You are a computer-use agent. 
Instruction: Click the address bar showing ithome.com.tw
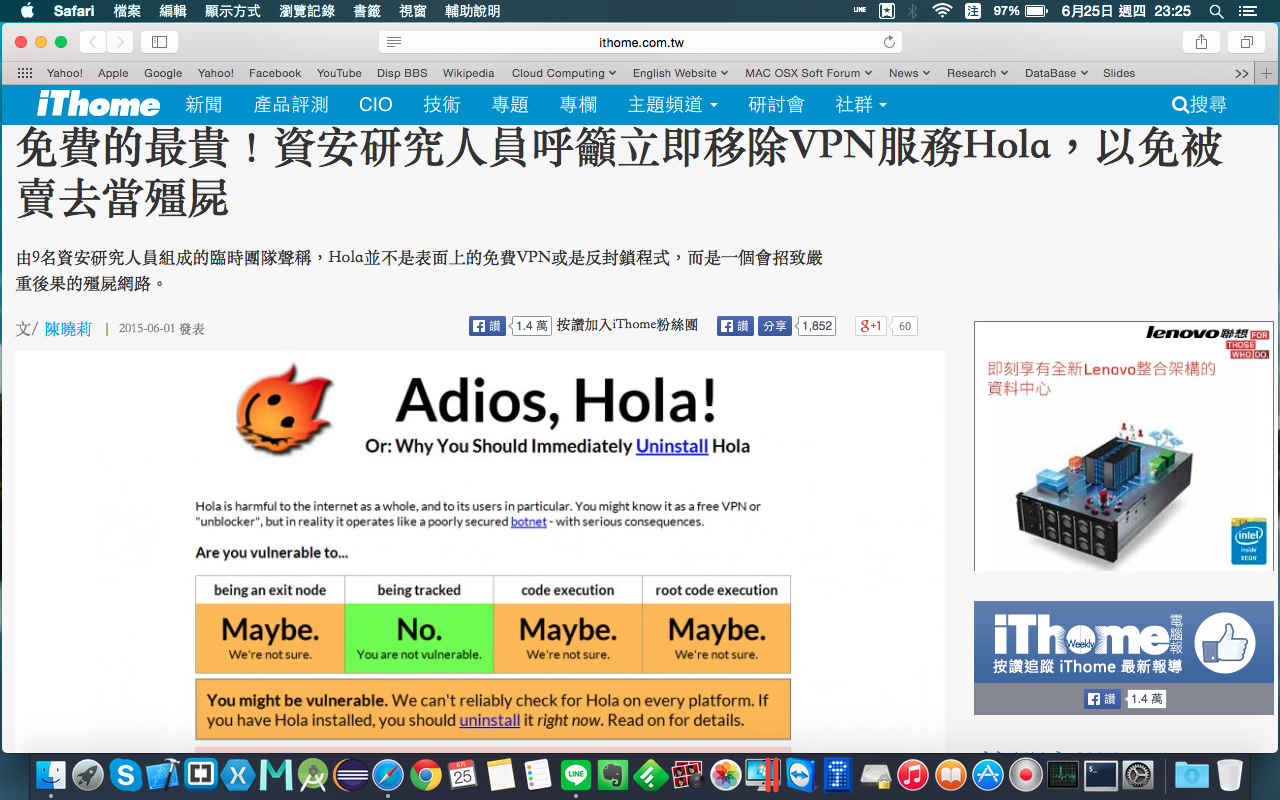(x=641, y=42)
